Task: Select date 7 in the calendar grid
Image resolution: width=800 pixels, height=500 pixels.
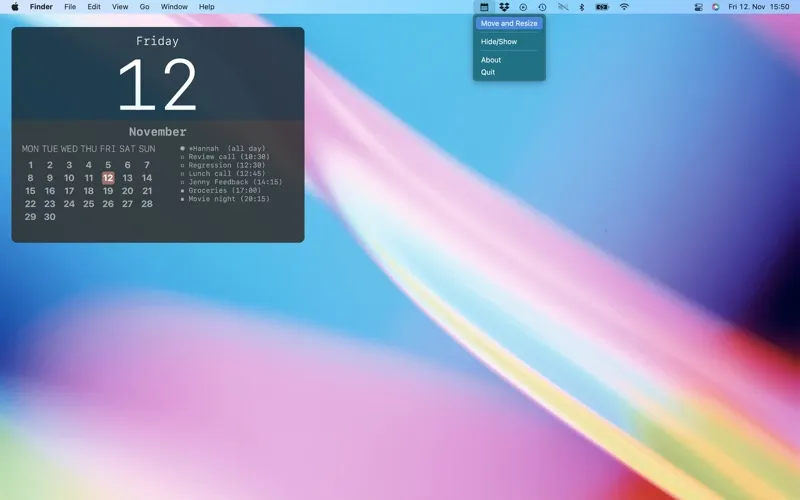Action: pos(147,165)
